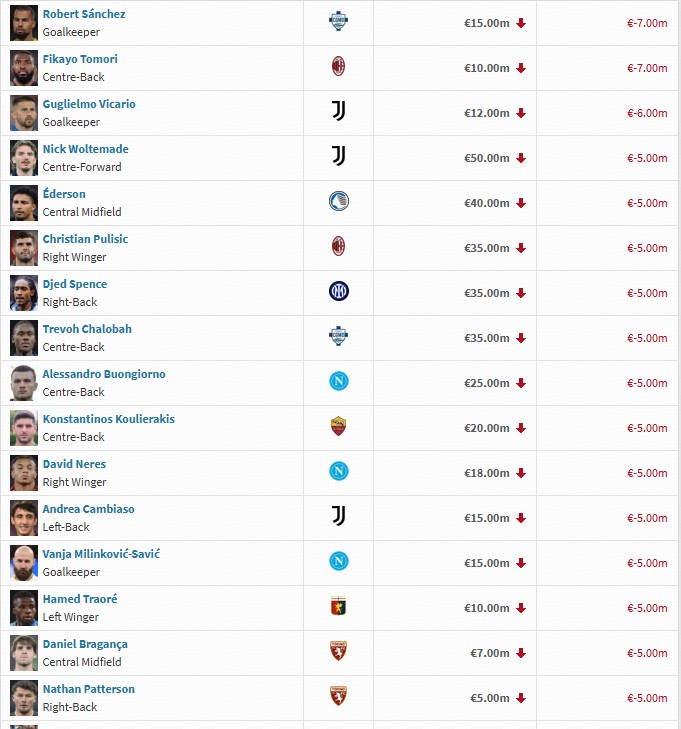
Task: Click Juventus logo in Andrea Cambiaso row
Action: (x=338, y=516)
